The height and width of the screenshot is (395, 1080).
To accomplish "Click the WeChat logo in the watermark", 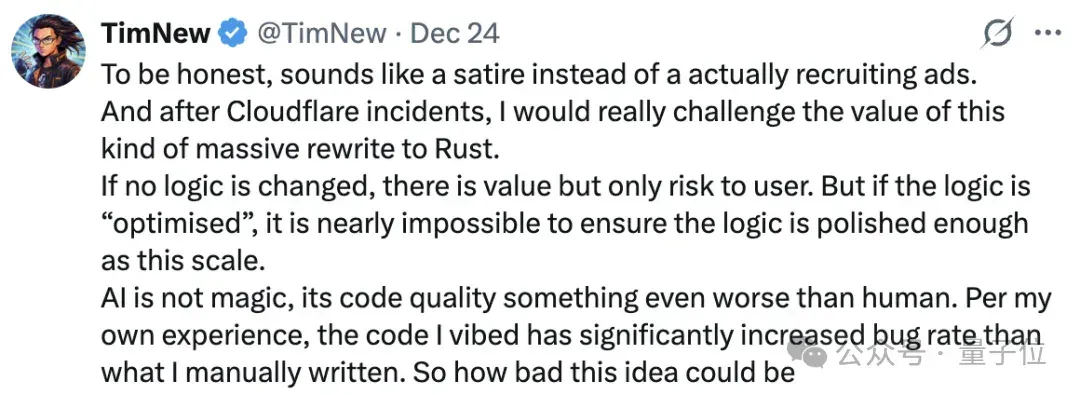I will (x=807, y=354).
